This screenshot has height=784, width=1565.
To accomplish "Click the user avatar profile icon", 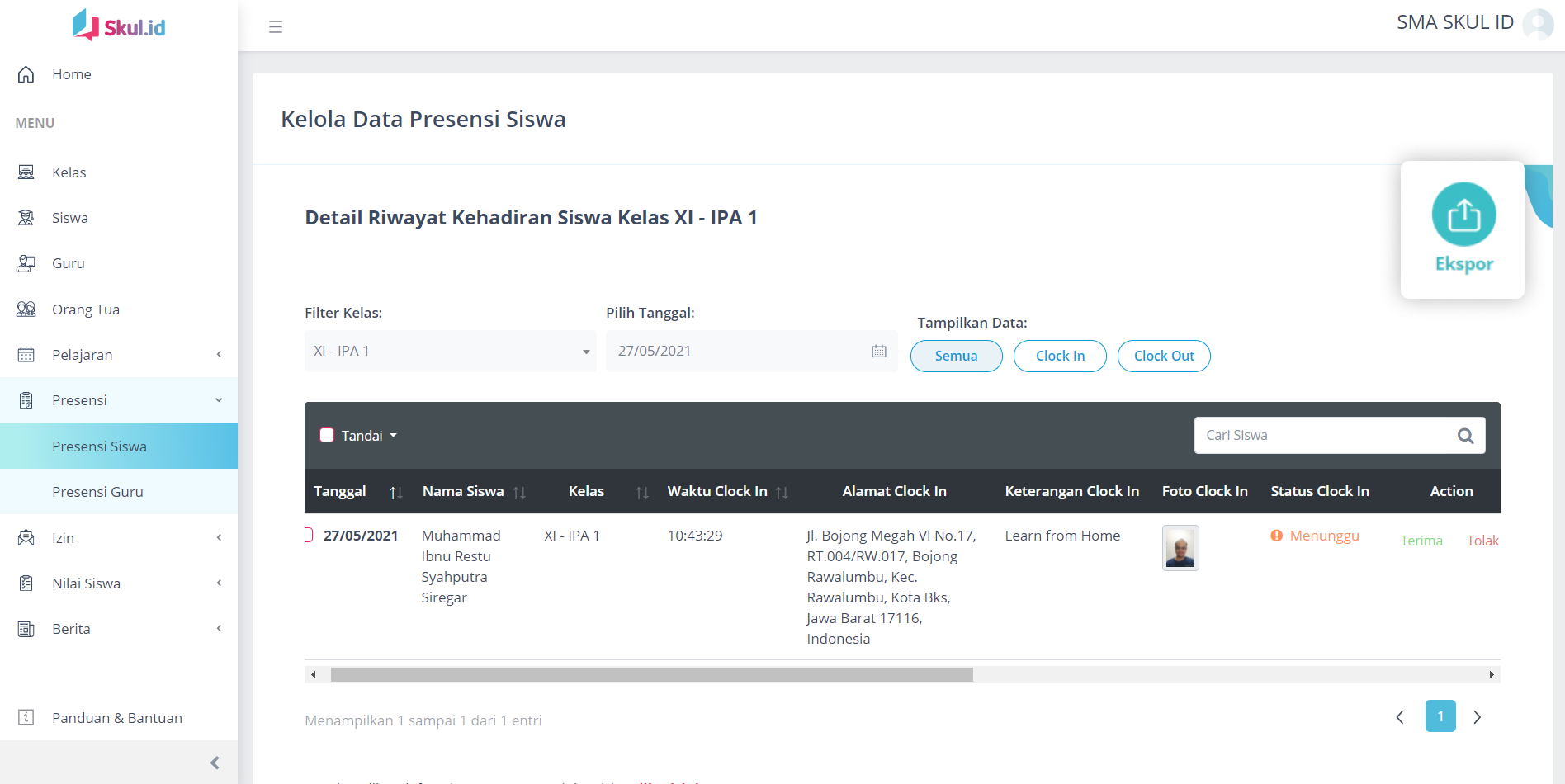I will point(1538,24).
